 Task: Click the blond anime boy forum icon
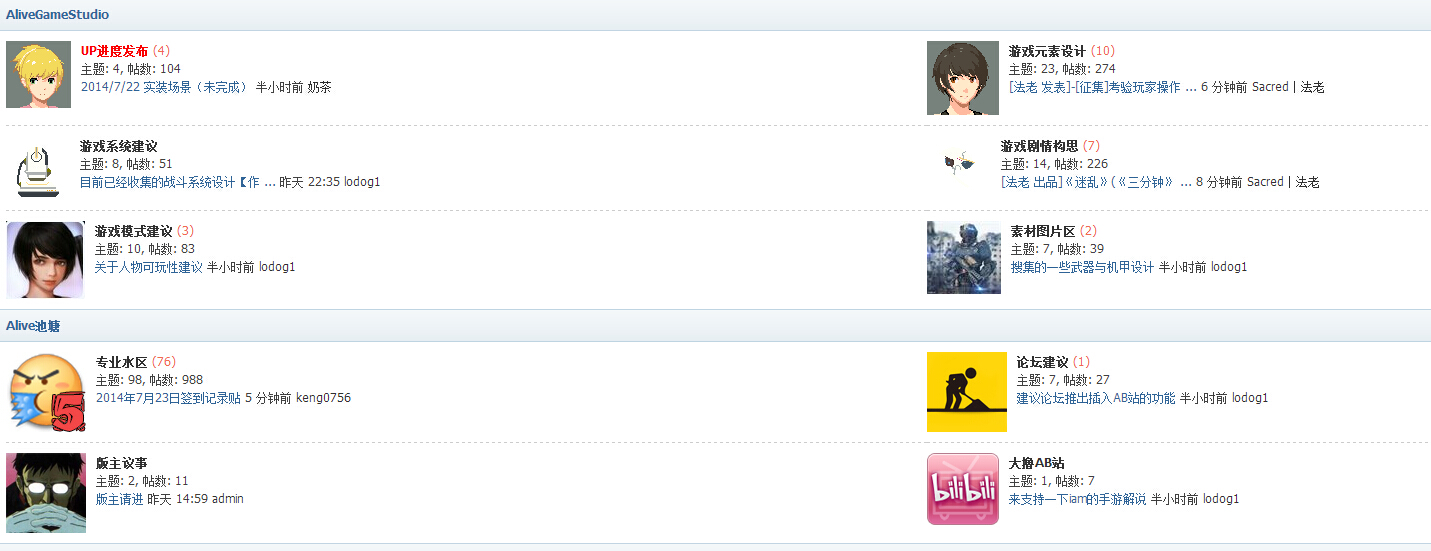(38, 74)
